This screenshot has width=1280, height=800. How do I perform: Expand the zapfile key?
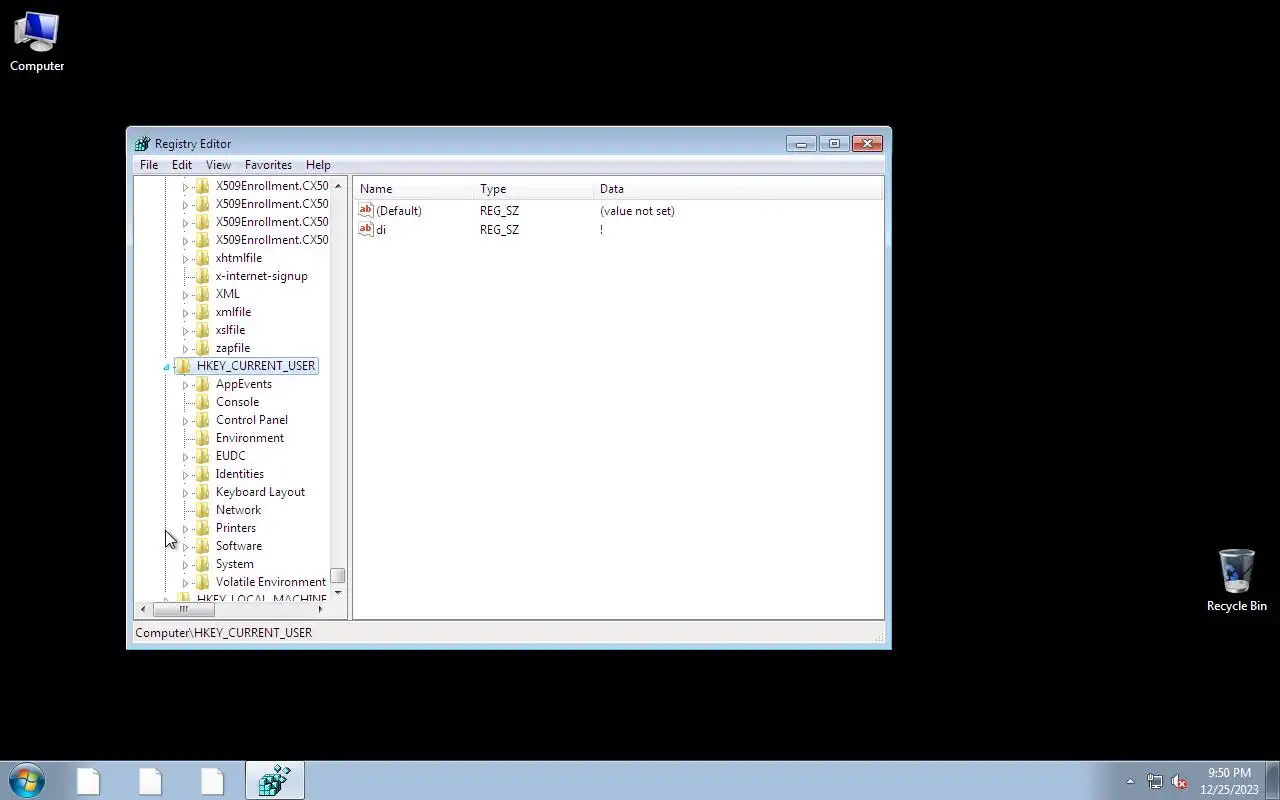click(x=185, y=349)
